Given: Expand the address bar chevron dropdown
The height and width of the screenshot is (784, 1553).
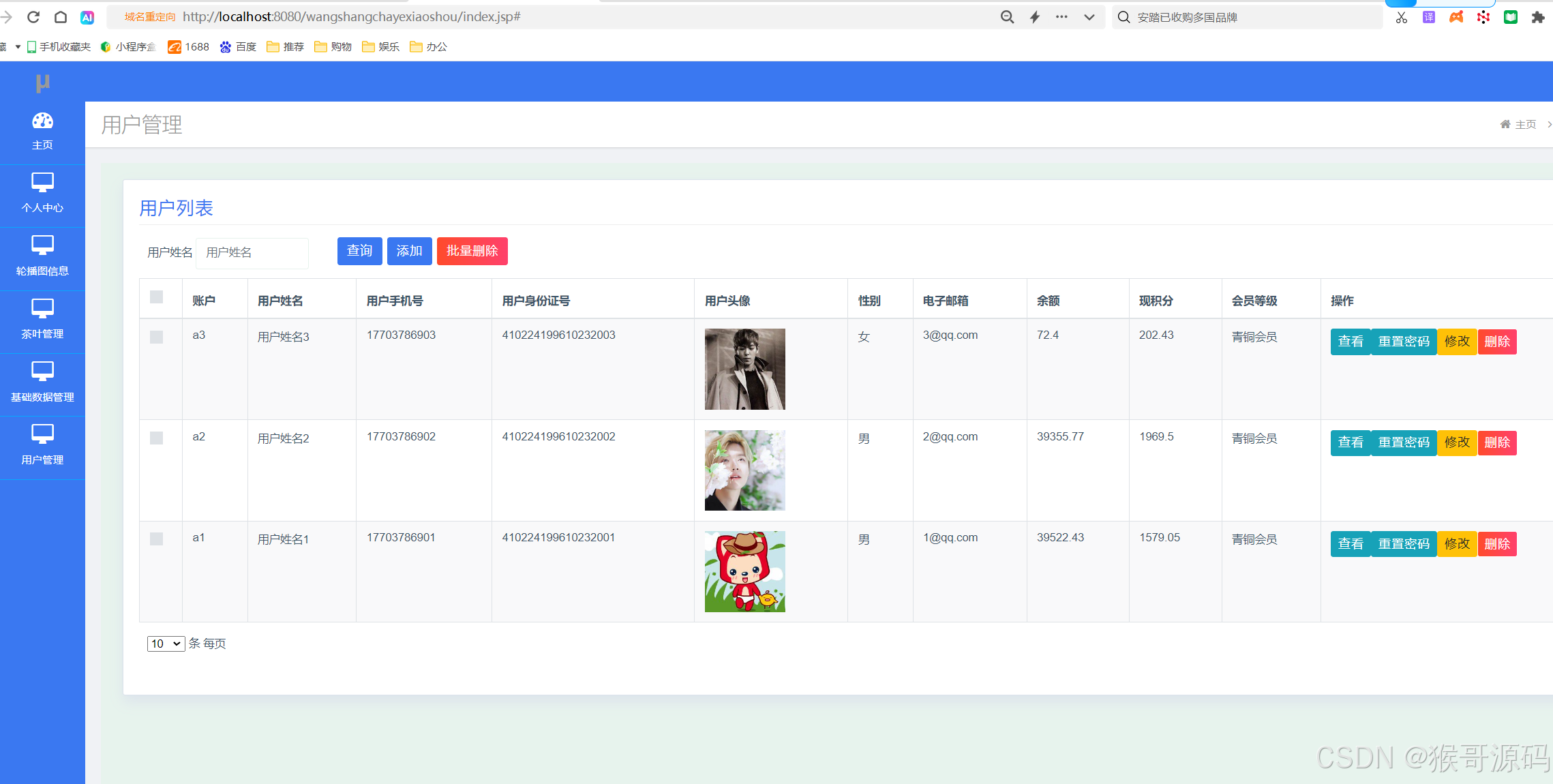Looking at the screenshot, I should (x=1089, y=18).
